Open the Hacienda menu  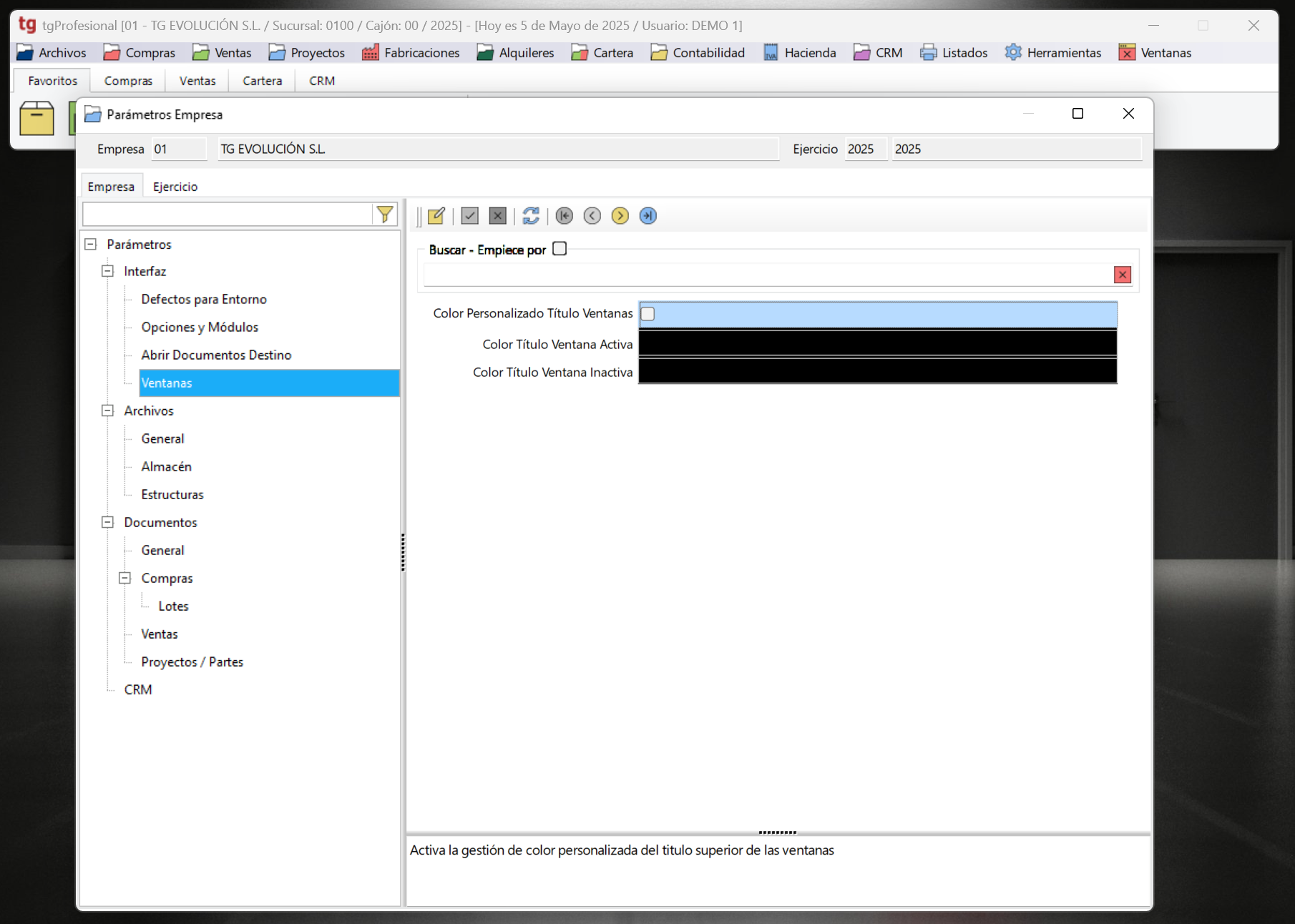800,53
